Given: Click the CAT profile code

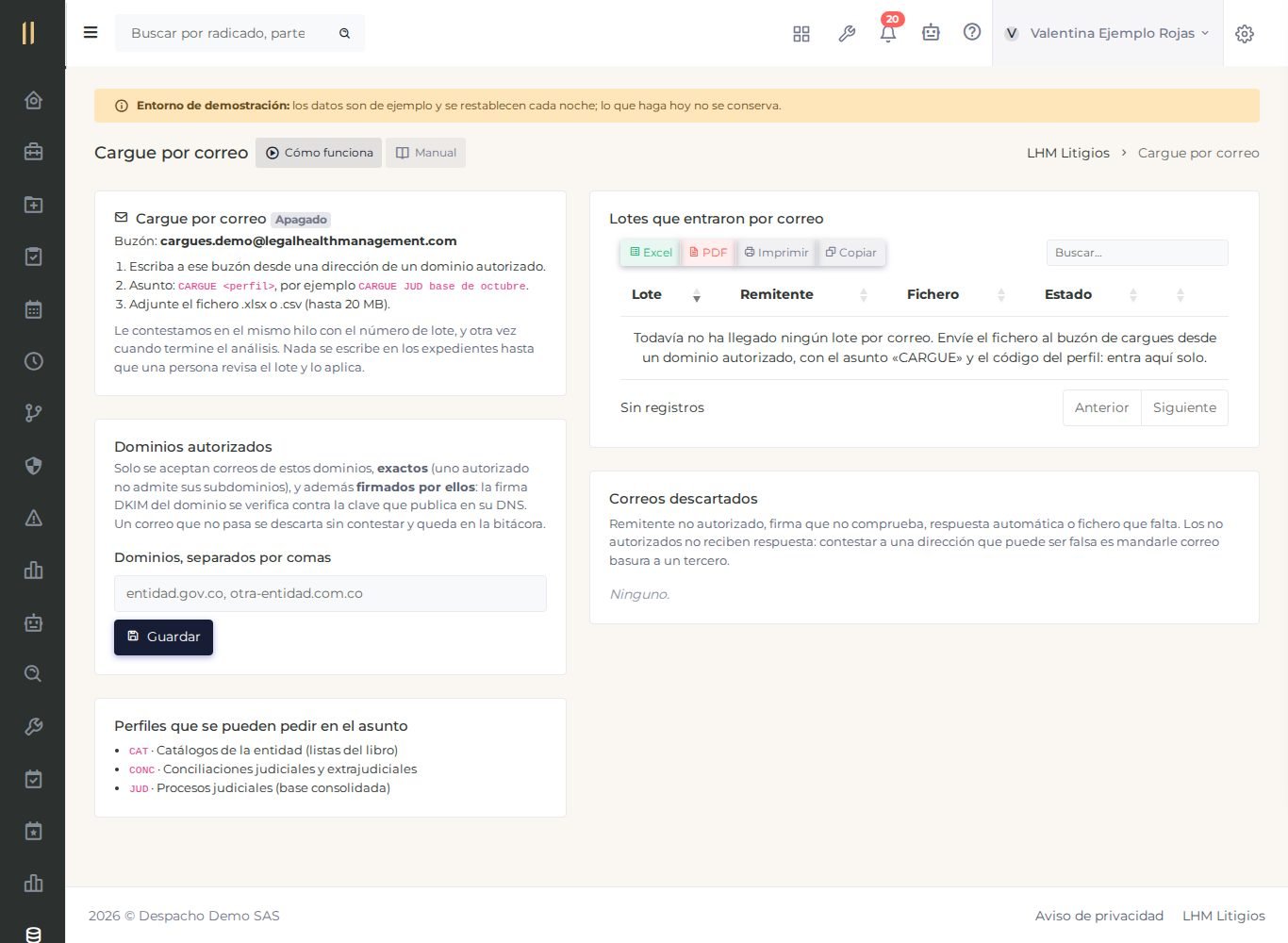Looking at the screenshot, I should coord(139,752).
